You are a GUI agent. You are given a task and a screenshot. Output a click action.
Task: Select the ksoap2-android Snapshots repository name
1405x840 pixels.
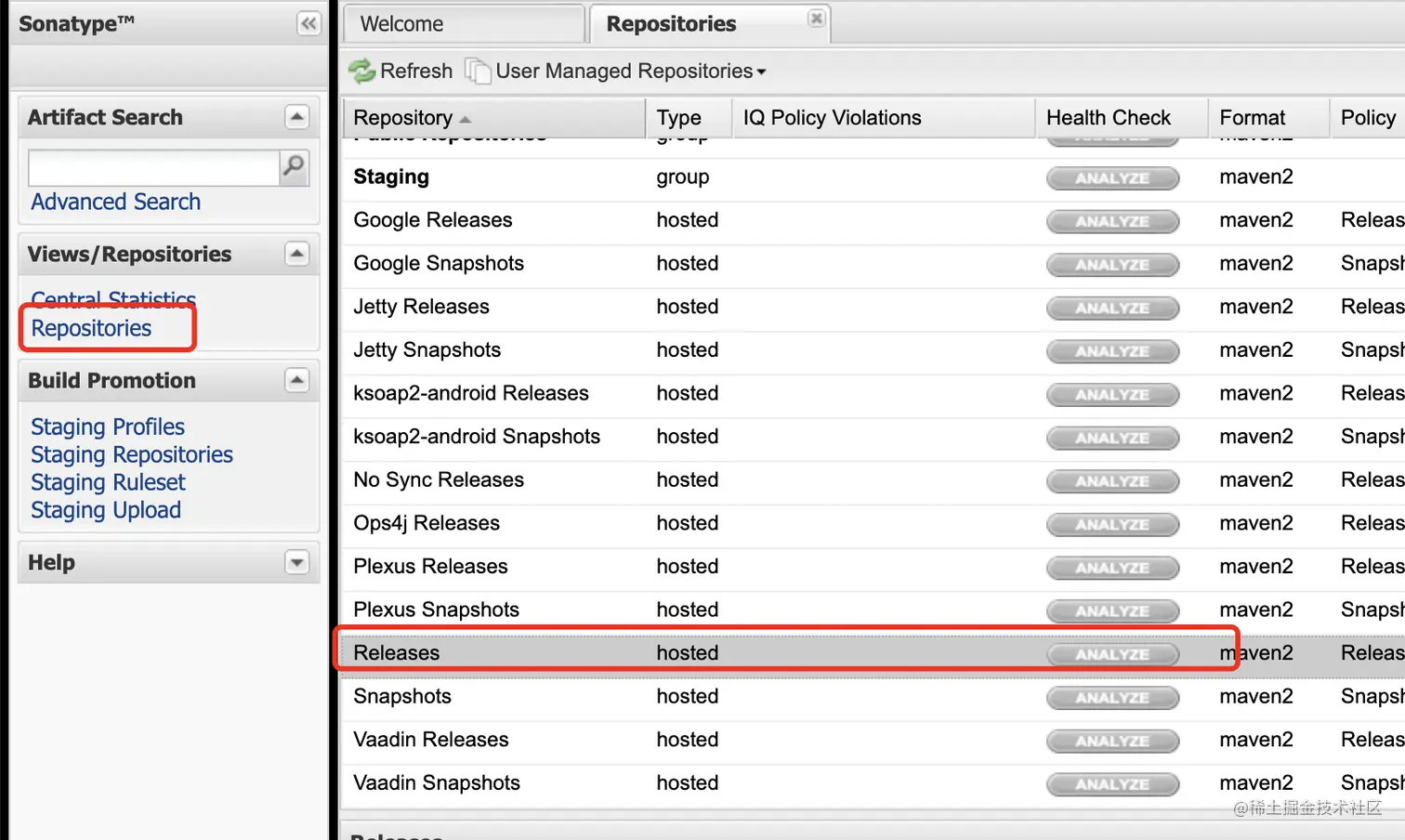click(477, 437)
